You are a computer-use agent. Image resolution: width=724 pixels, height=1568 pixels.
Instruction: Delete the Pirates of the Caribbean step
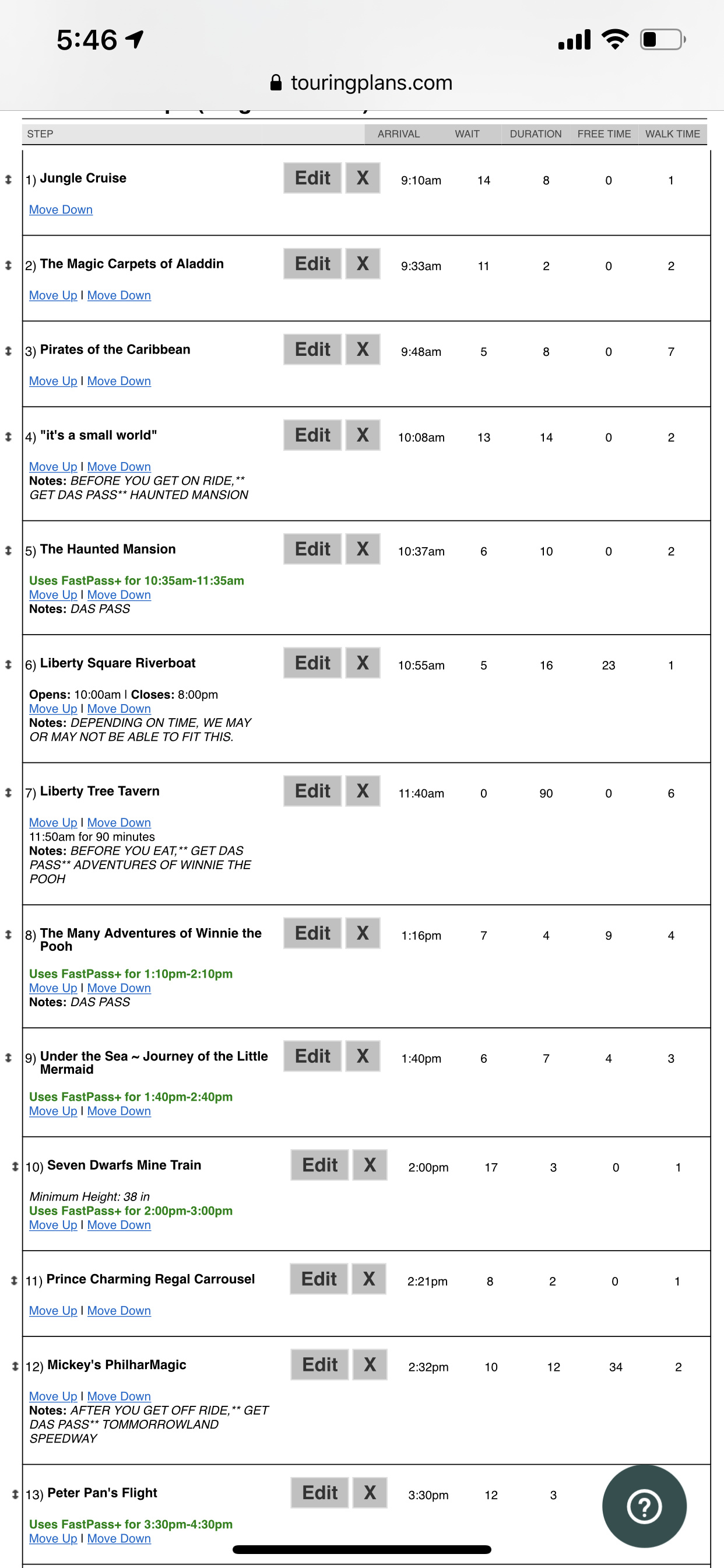click(x=363, y=349)
